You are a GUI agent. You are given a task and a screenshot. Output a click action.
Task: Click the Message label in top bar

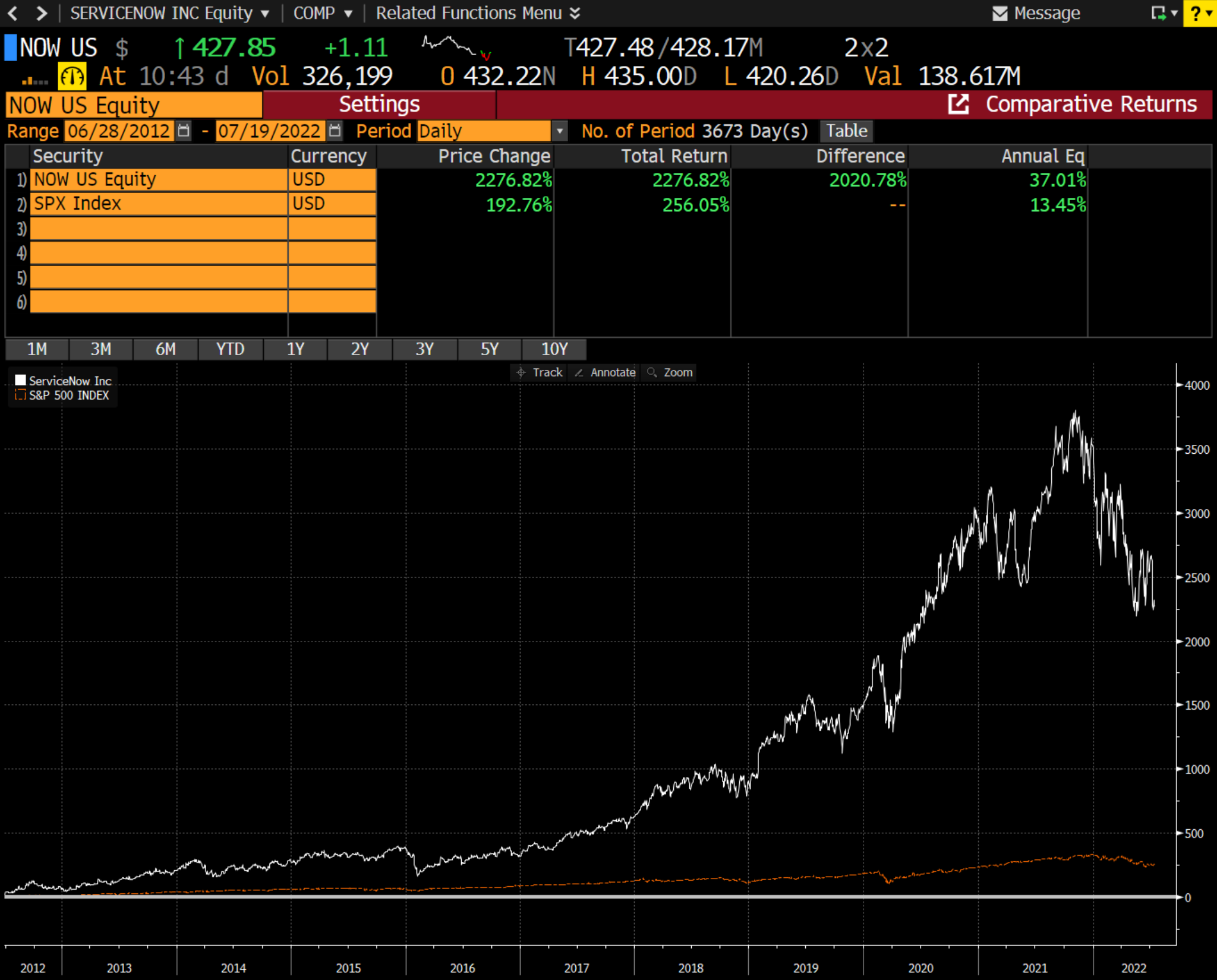coord(1047,13)
